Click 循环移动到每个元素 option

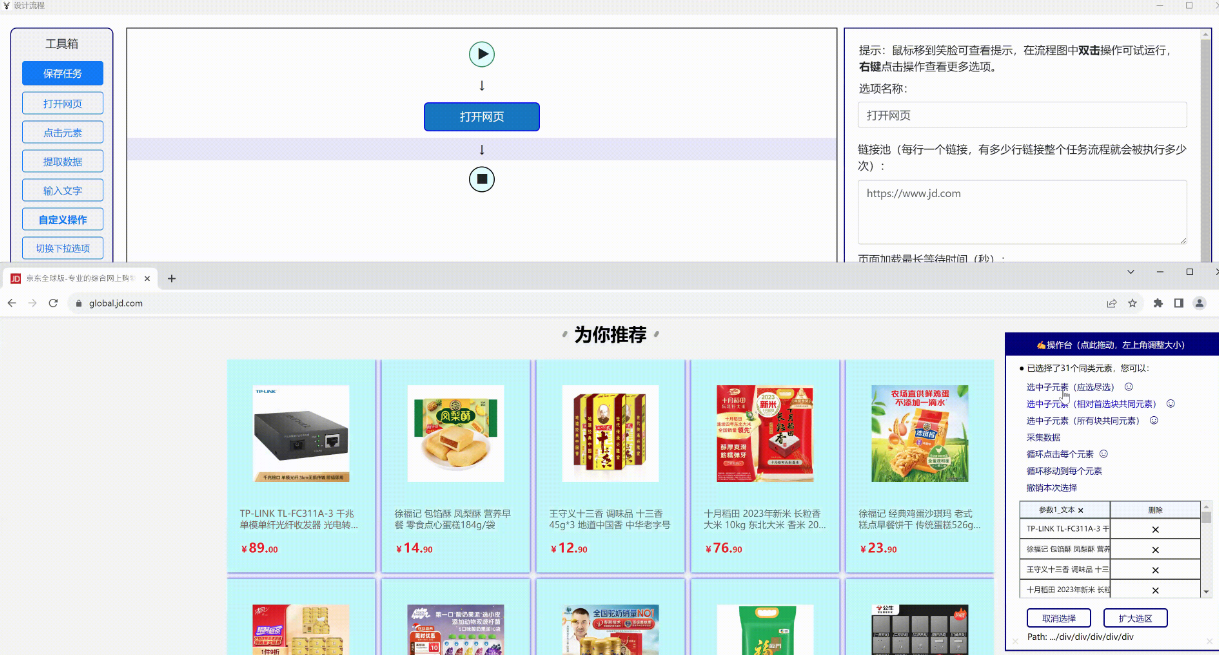click(x=1064, y=471)
